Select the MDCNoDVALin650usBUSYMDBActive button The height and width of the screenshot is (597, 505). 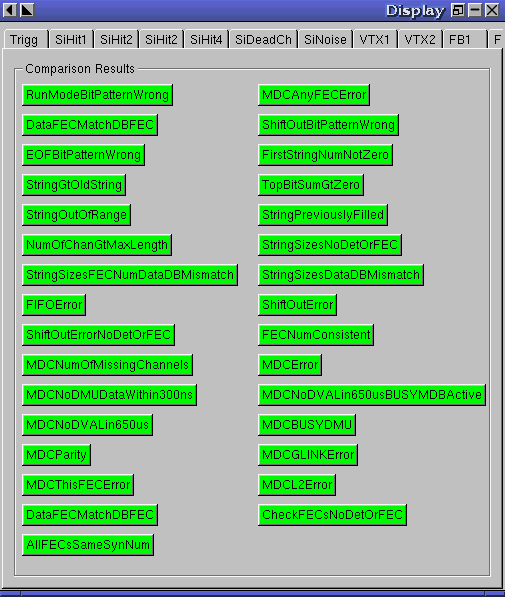pos(372,395)
